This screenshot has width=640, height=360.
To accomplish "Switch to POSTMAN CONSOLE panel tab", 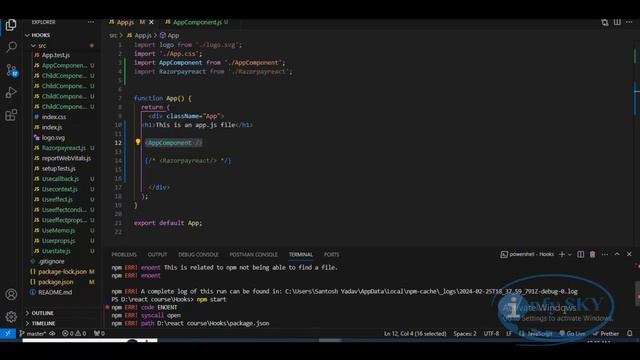I will [x=253, y=254].
